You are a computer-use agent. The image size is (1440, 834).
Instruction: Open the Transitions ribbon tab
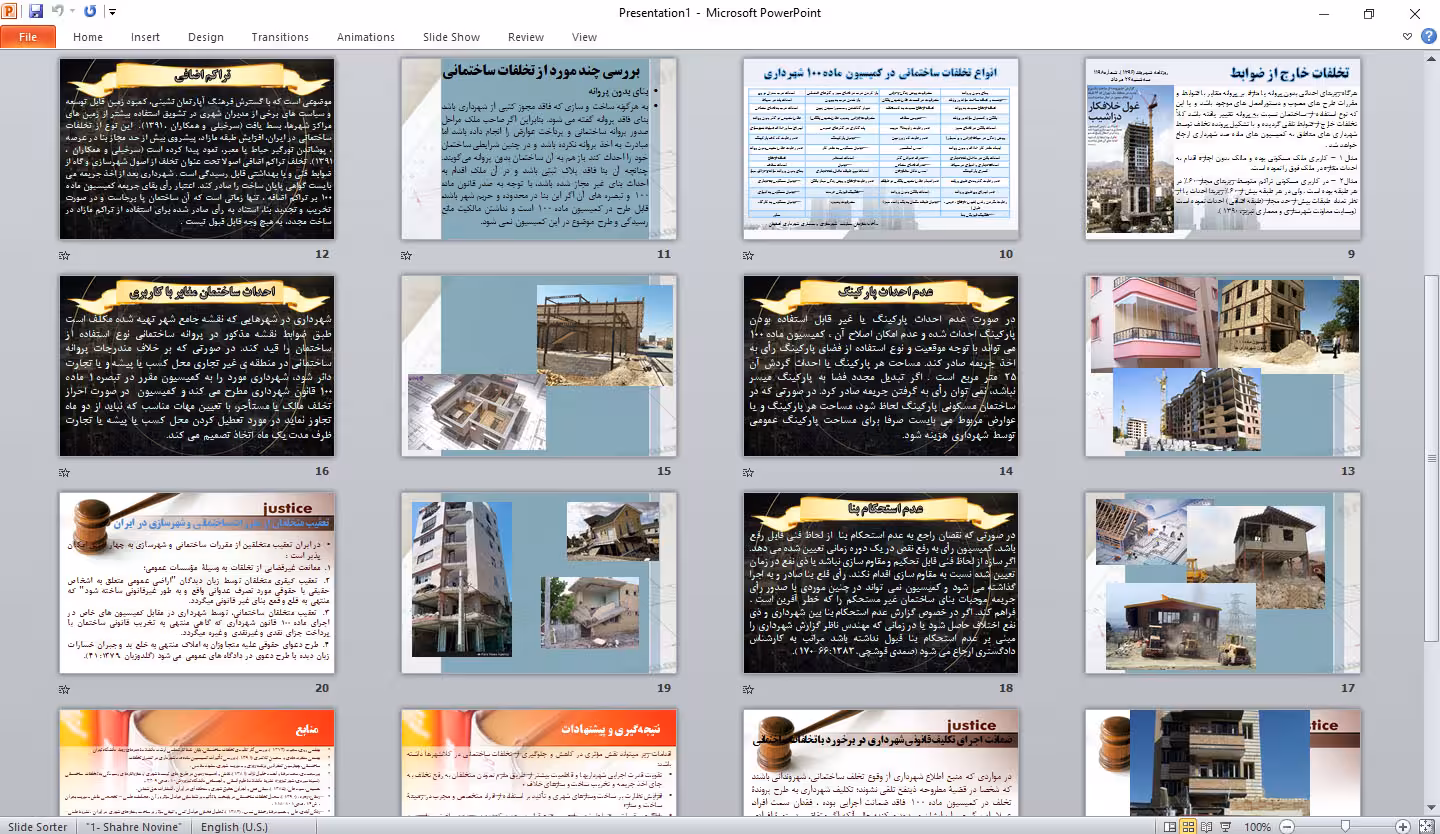[280, 37]
